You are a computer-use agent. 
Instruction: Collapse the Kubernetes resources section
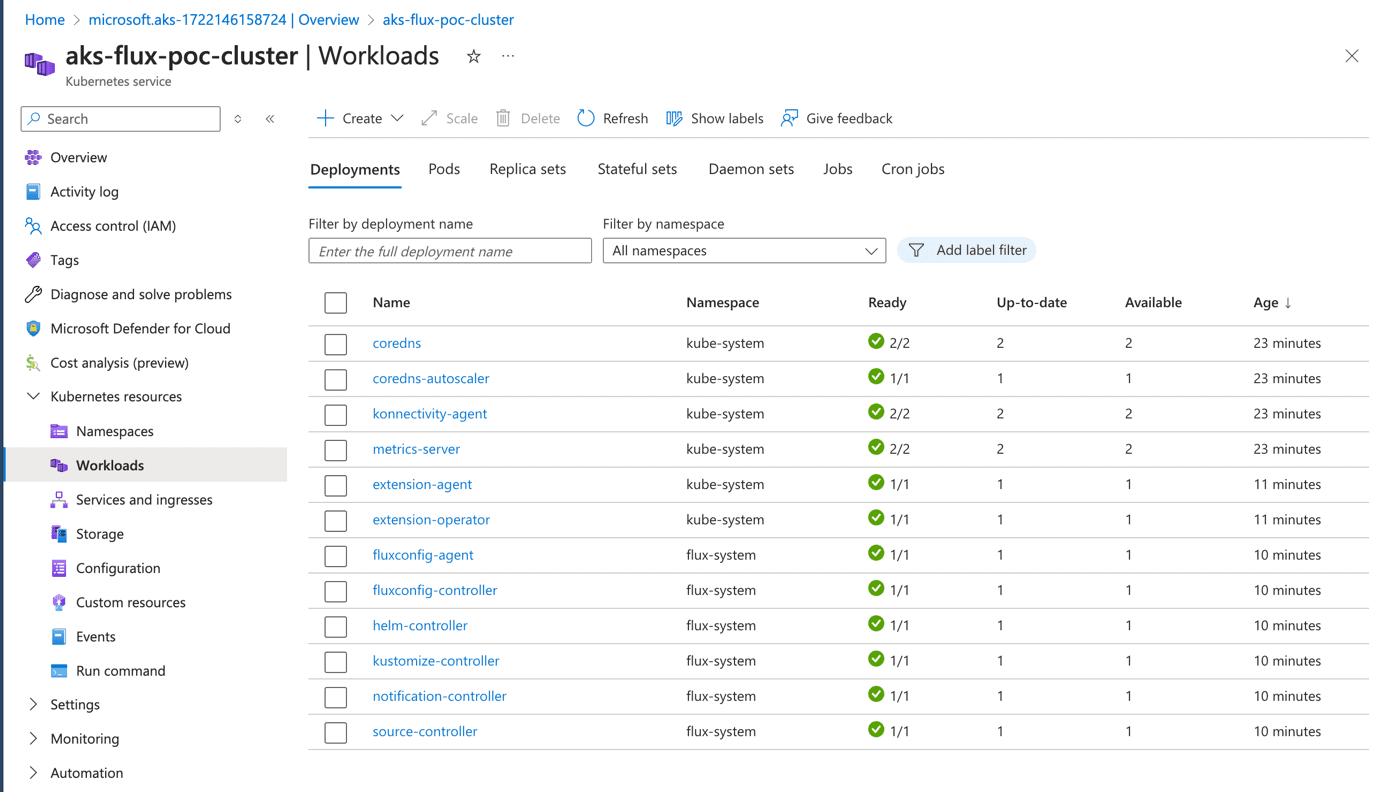pos(33,397)
